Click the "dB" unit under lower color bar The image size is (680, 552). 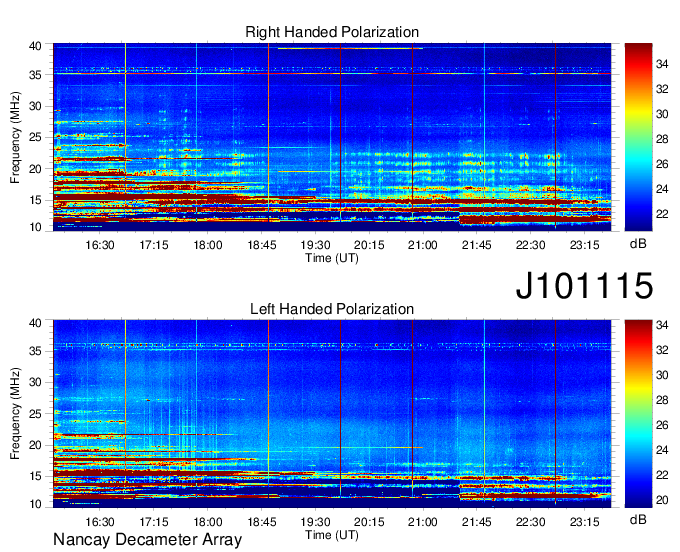coord(638,519)
